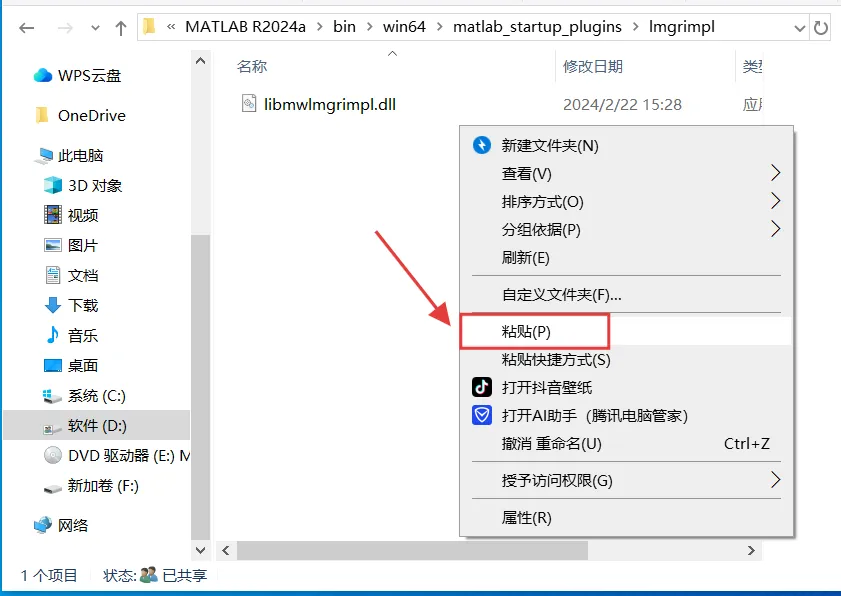Click the 视频 film icon

coord(53,215)
